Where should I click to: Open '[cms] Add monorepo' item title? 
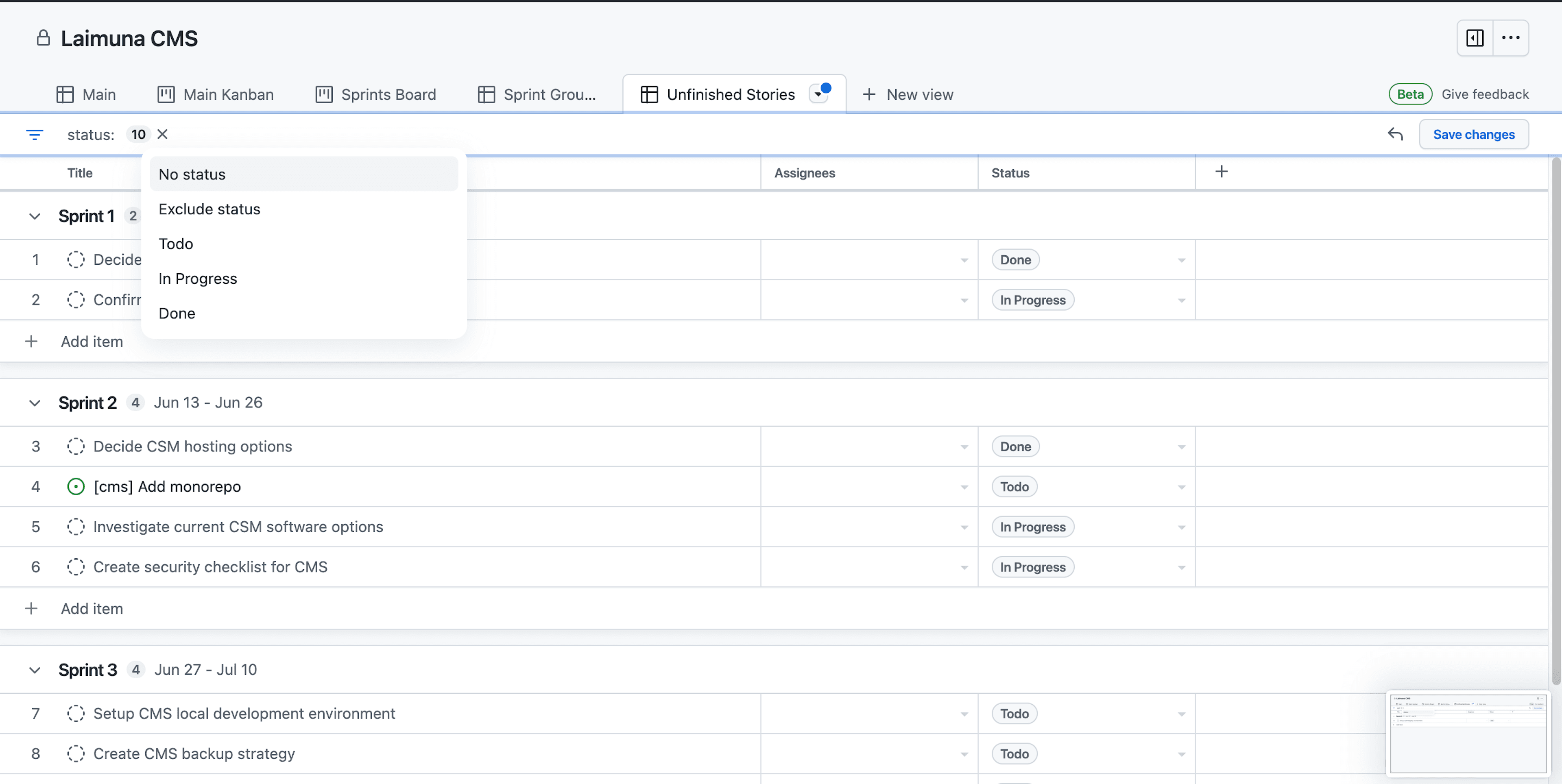pyautogui.click(x=167, y=486)
